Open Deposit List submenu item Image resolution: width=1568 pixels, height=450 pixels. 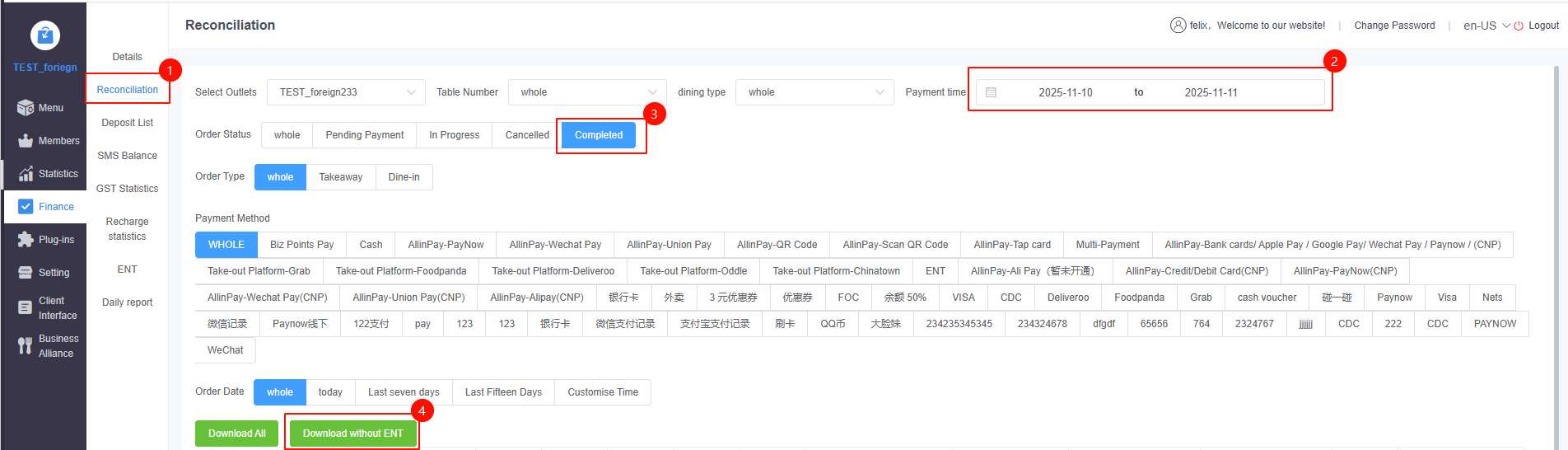pyautogui.click(x=128, y=123)
